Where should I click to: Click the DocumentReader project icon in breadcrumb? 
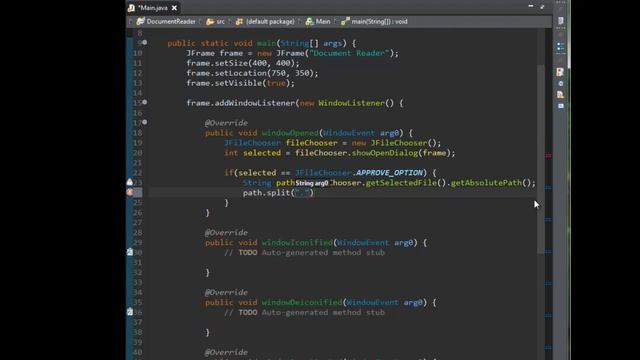(140, 22)
